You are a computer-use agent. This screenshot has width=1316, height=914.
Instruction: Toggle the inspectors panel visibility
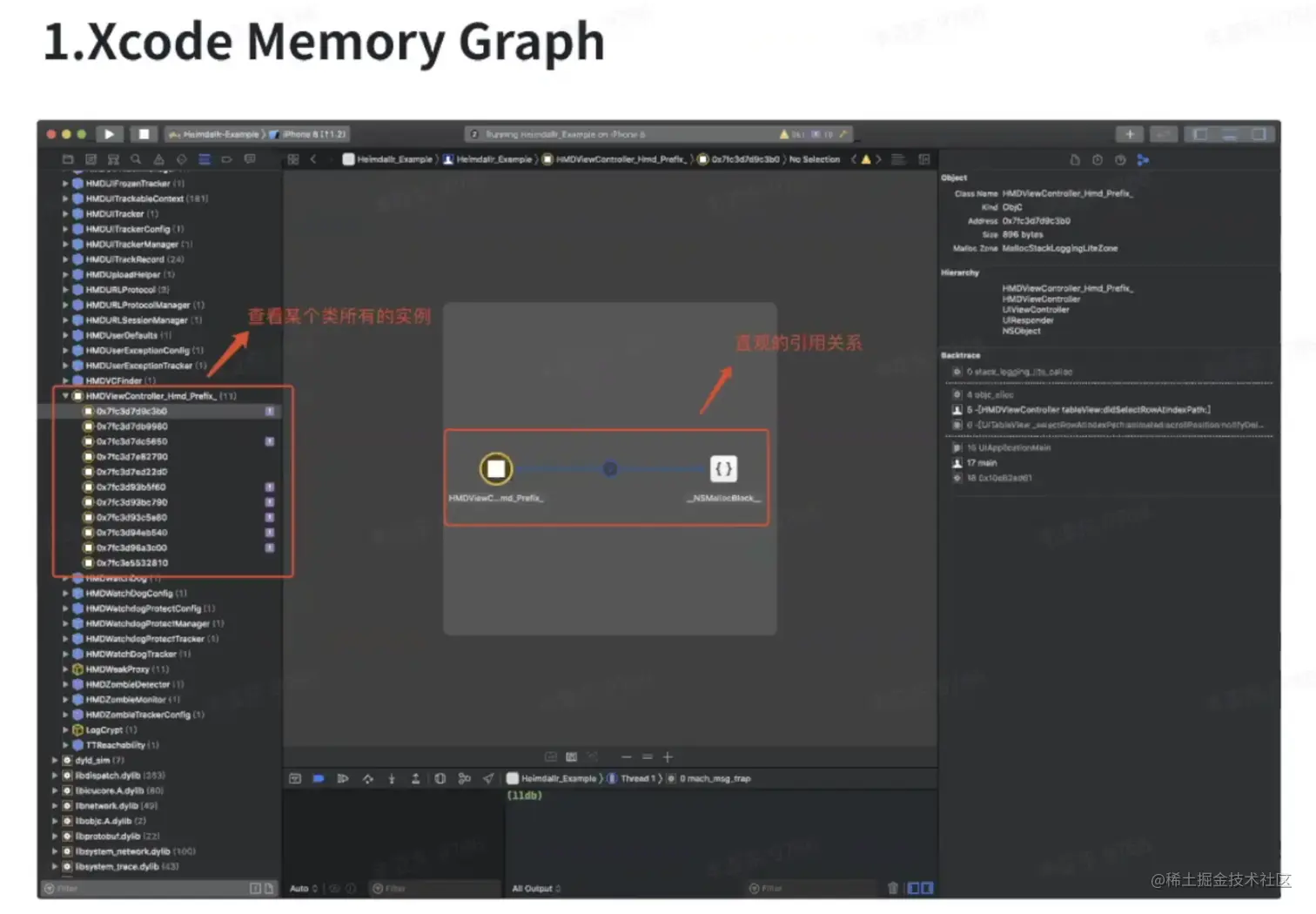[x=1259, y=134]
